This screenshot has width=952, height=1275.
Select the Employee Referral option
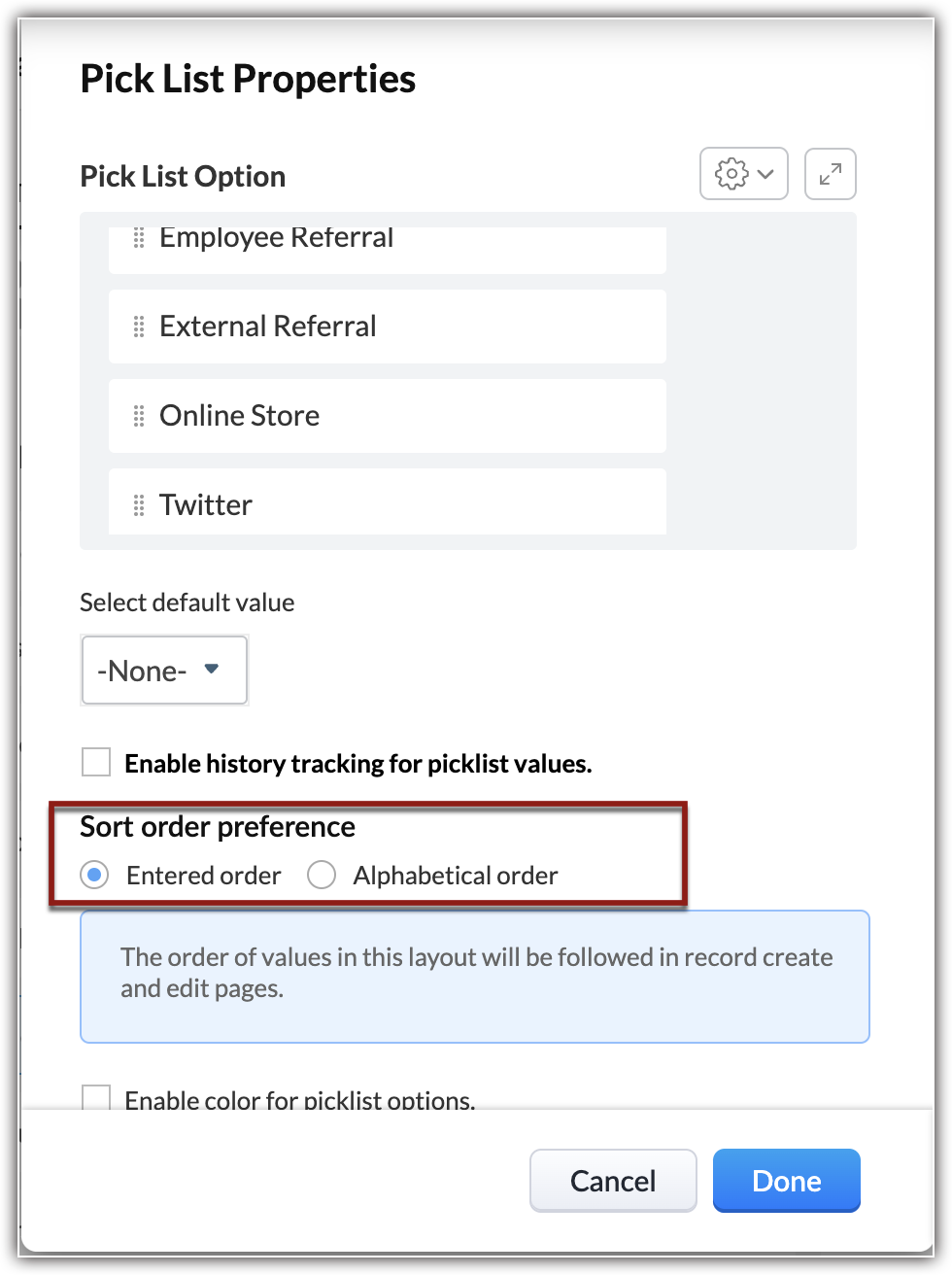coord(277,239)
